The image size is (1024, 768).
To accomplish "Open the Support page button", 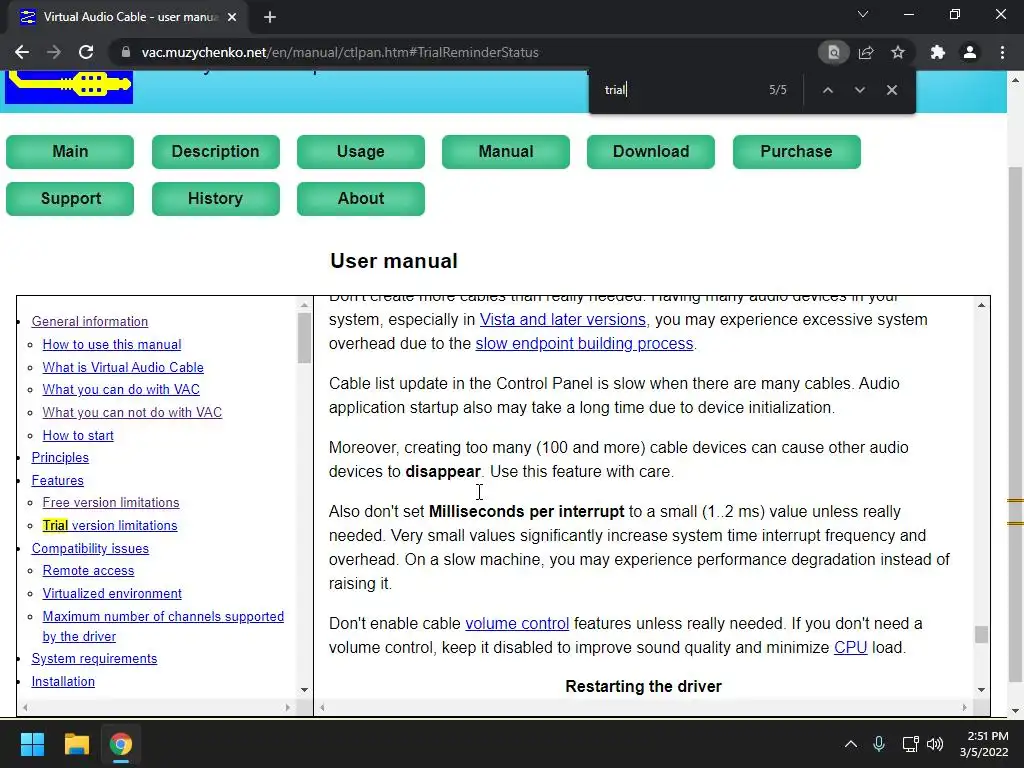I will coord(70,199).
